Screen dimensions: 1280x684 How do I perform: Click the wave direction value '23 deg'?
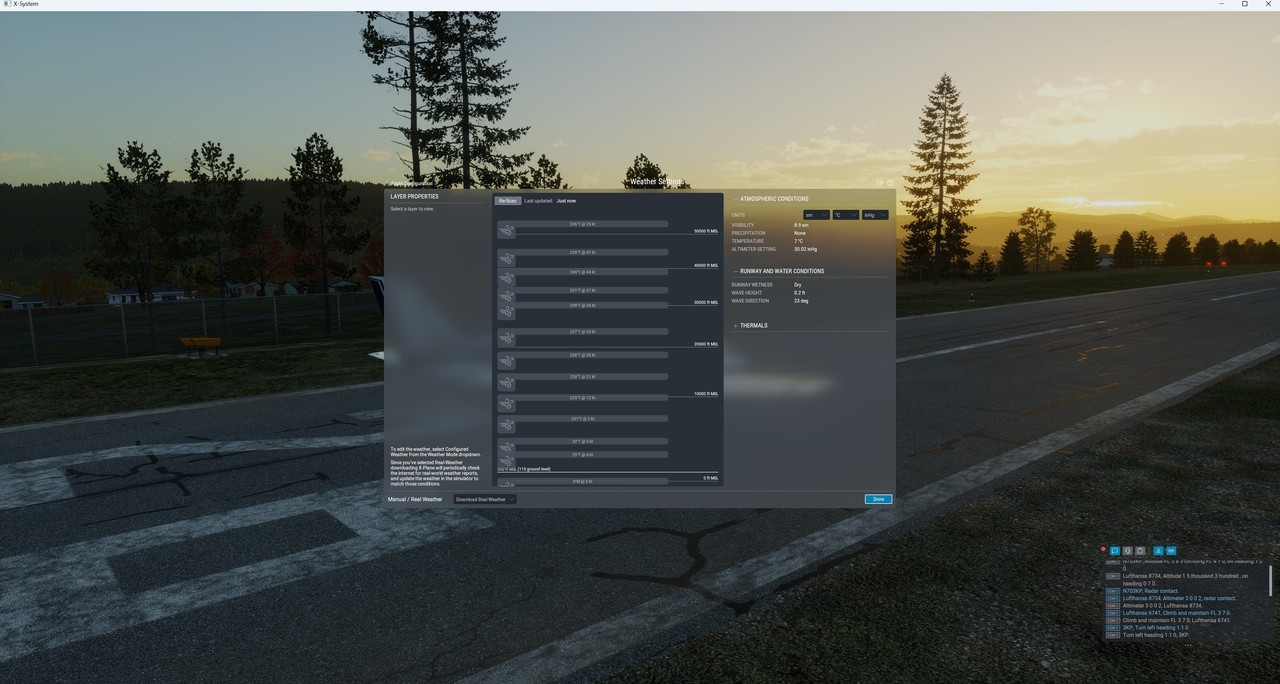tap(801, 301)
